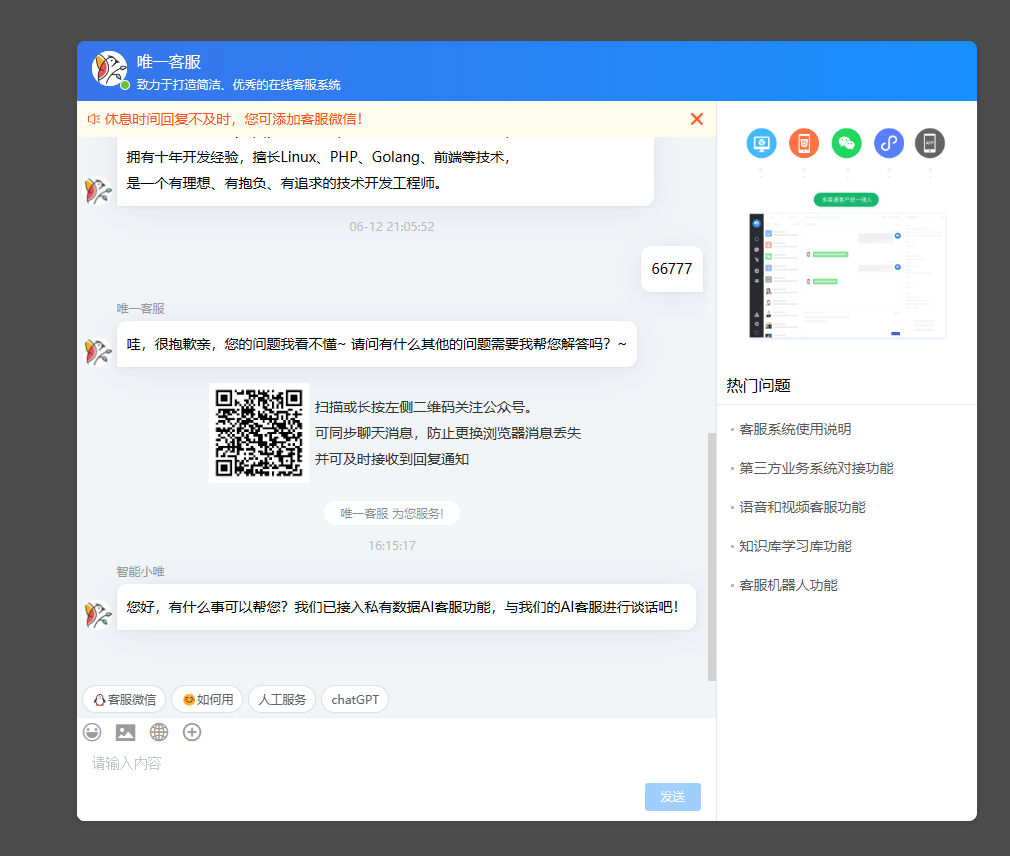Open hot question 知识库学习库功能
The height and width of the screenshot is (856, 1010).
pyautogui.click(x=795, y=546)
